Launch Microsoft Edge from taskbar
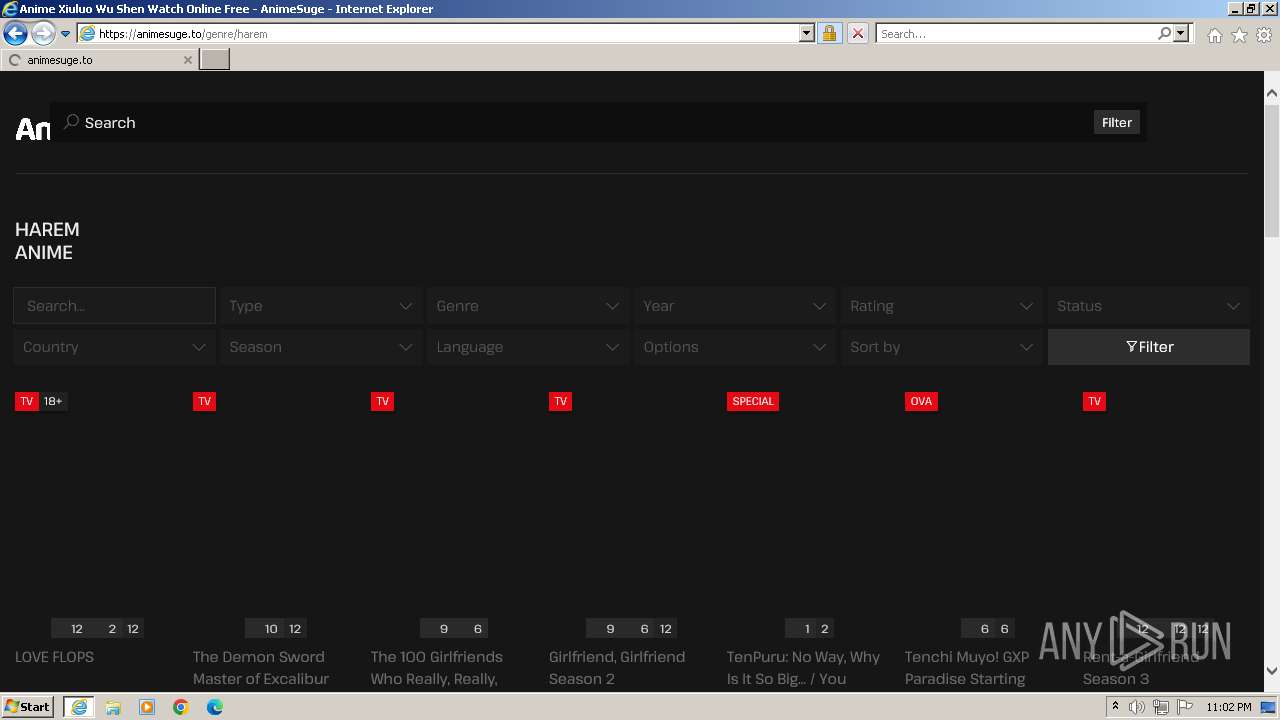This screenshot has height=720, width=1280. click(215, 707)
